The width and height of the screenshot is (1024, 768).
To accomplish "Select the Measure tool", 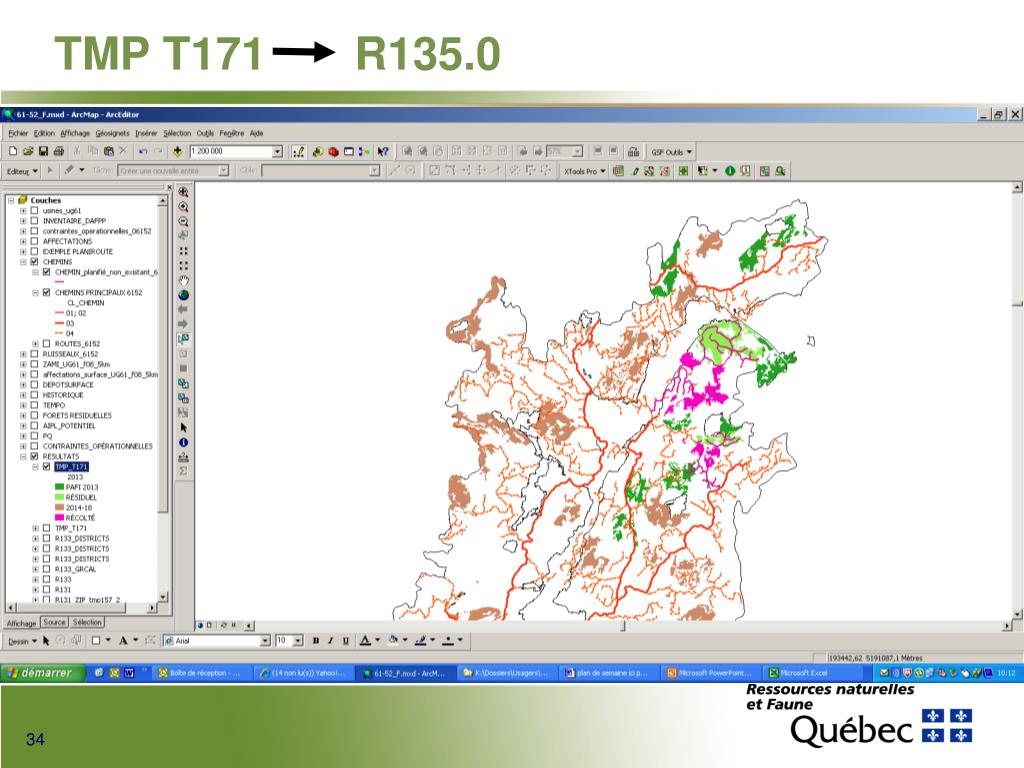I will (184, 457).
